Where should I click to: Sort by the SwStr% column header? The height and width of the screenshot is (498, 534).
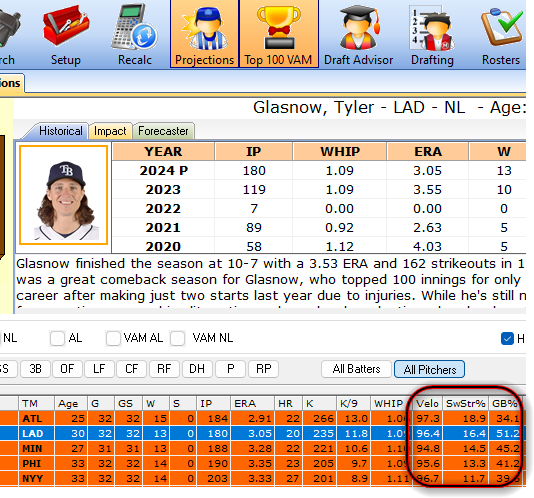tap(466, 404)
